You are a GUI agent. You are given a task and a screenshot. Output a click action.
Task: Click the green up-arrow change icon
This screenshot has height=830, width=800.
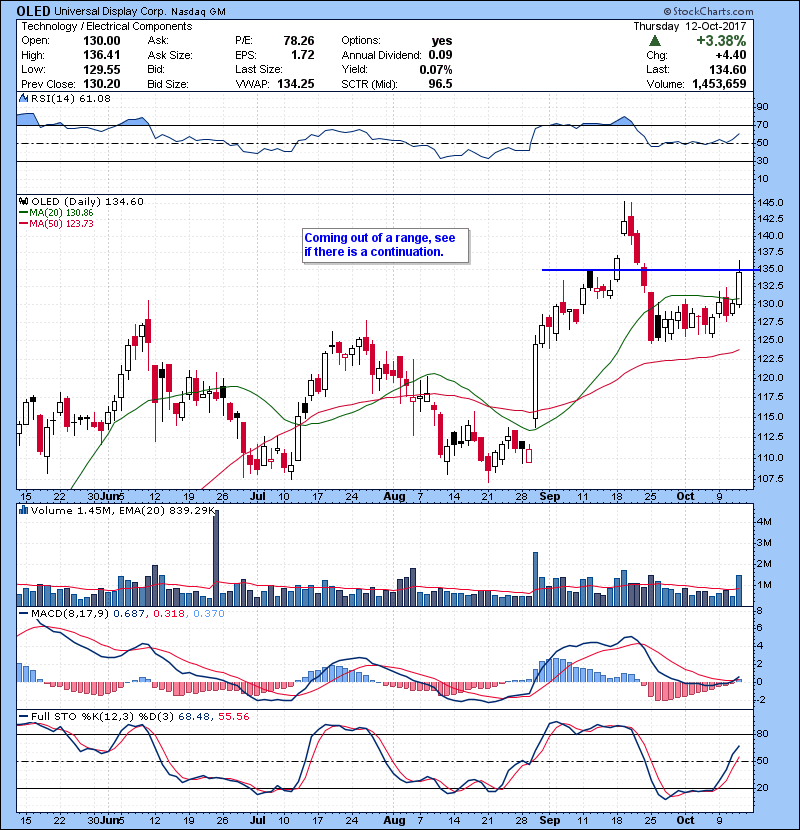(655, 41)
